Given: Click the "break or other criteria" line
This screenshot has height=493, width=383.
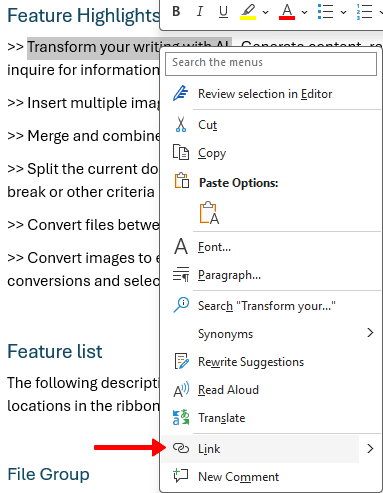Looking at the screenshot, I should point(81,192).
